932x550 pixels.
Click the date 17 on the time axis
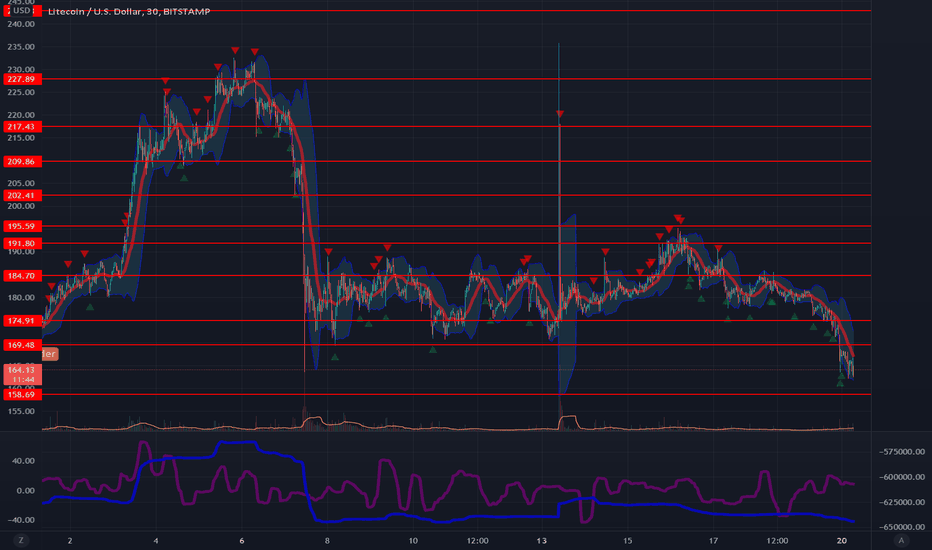(x=713, y=540)
